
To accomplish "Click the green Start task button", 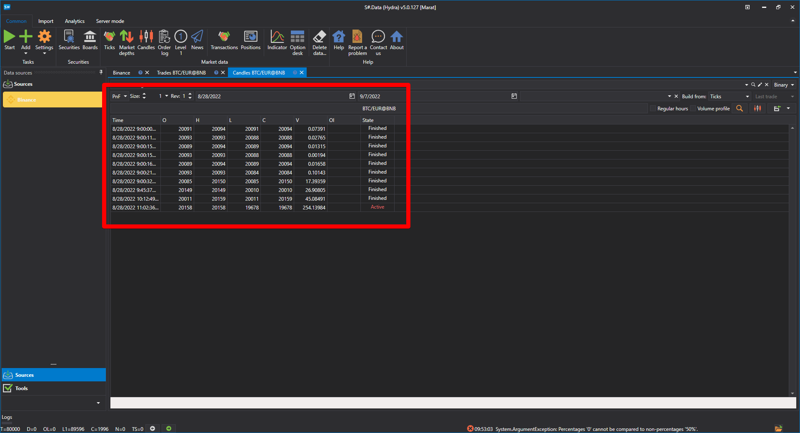I will point(9,38).
